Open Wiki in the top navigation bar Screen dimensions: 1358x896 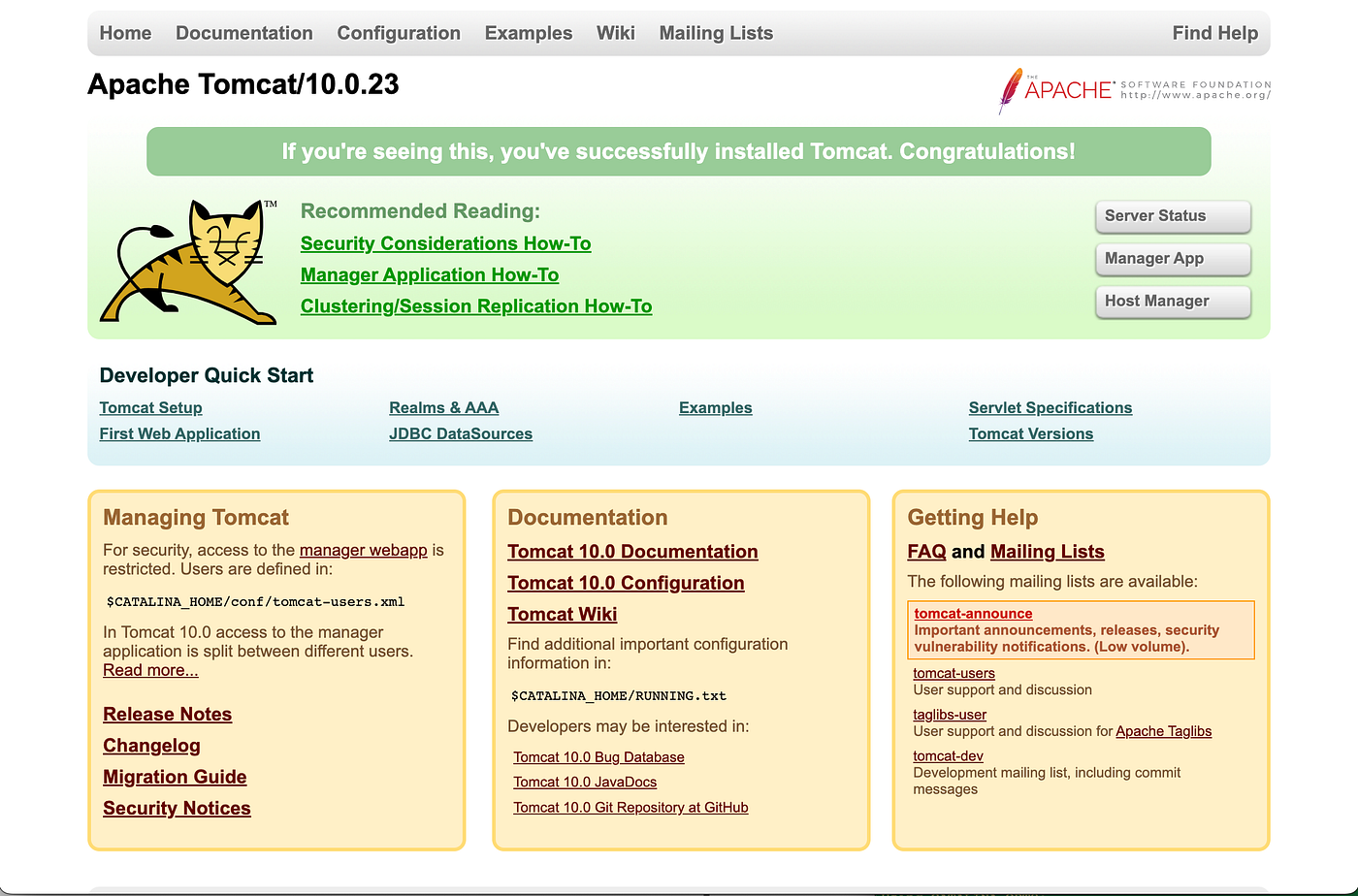[616, 33]
